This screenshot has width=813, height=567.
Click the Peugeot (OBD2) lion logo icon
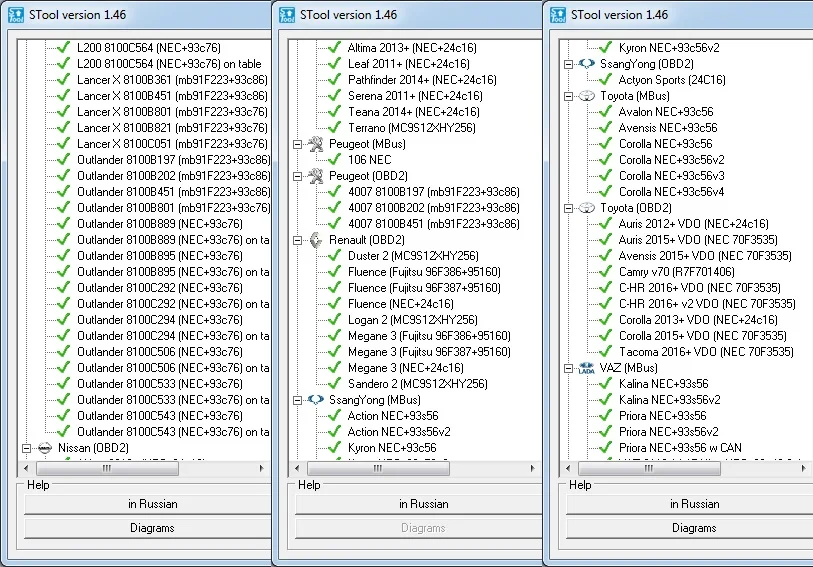tap(316, 176)
